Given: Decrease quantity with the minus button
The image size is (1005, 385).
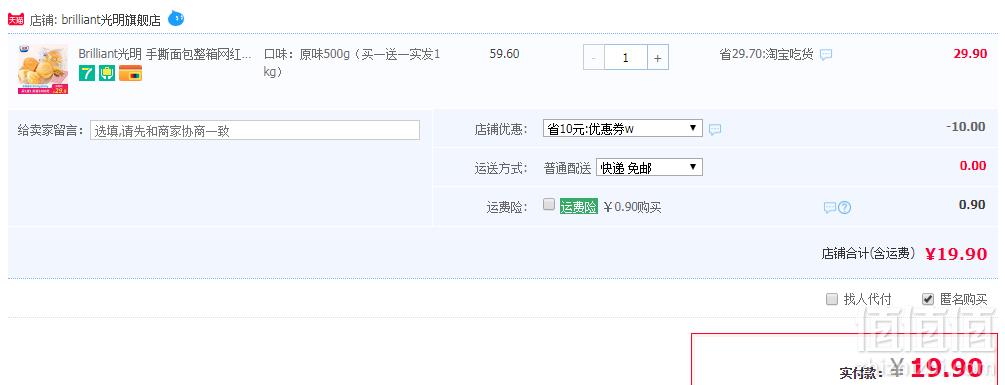Looking at the screenshot, I should pos(594,58).
